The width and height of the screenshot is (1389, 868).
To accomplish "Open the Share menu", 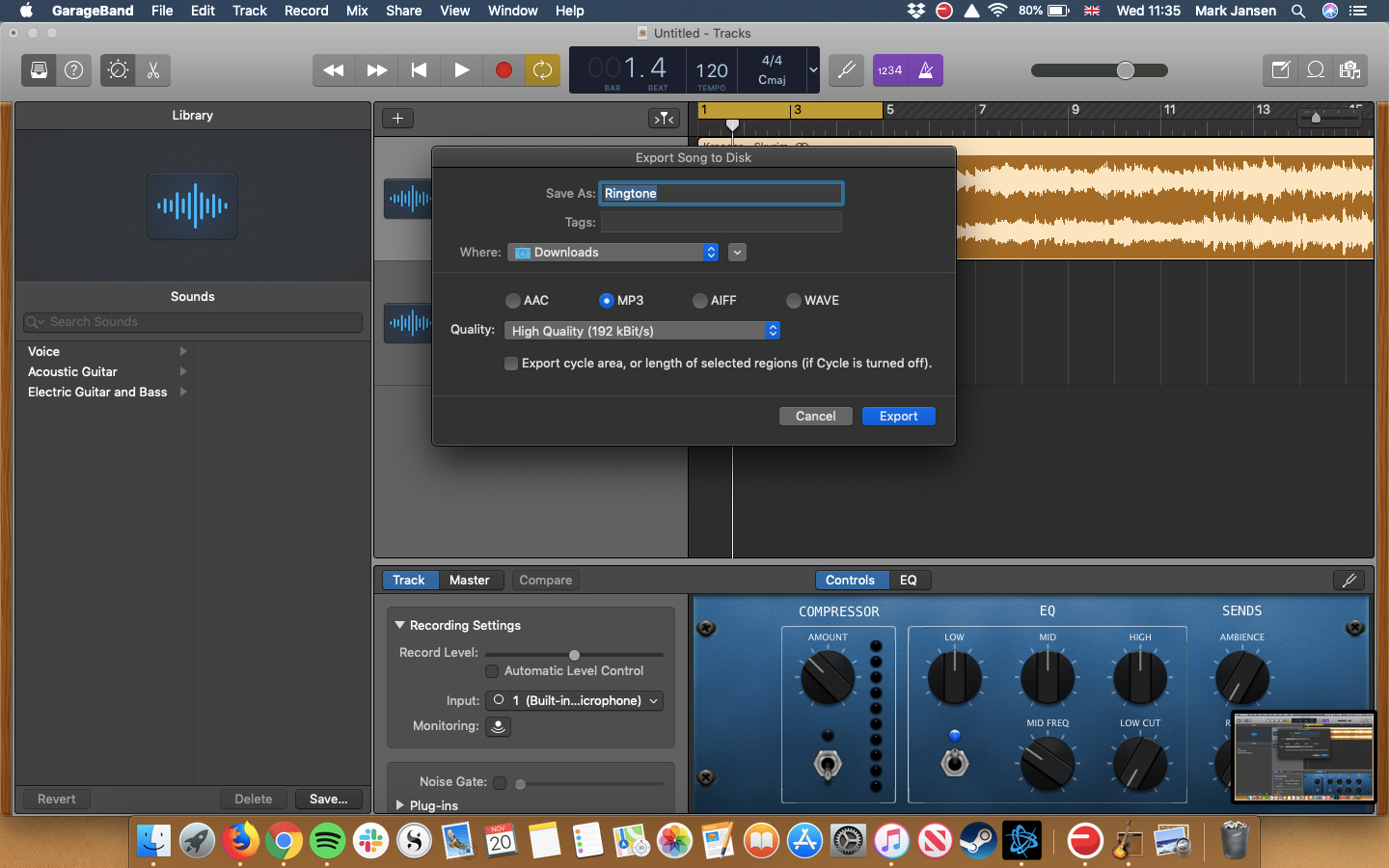I will point(403,11).
